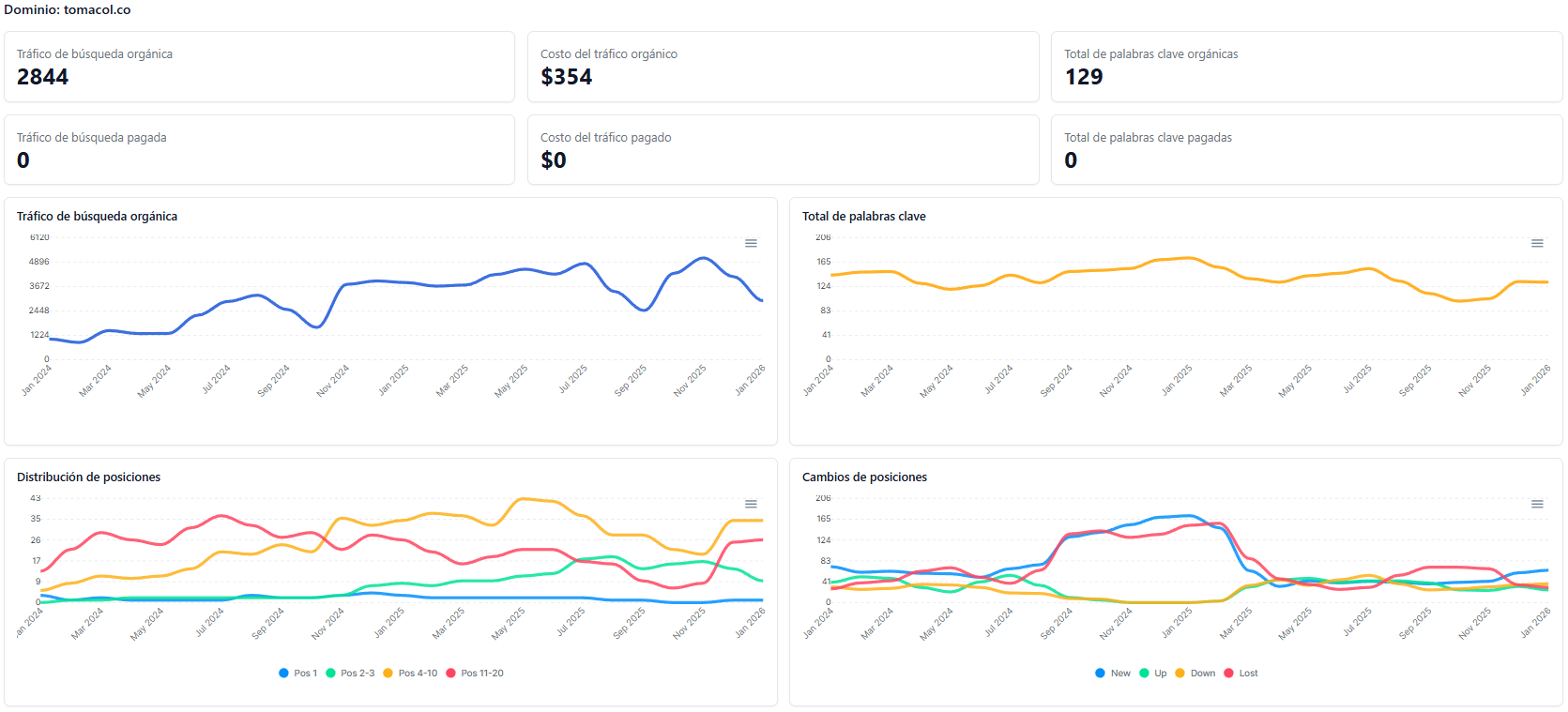
Task: Click the blue Pos 1 legend marker
Action: click(x=283, y=674)
